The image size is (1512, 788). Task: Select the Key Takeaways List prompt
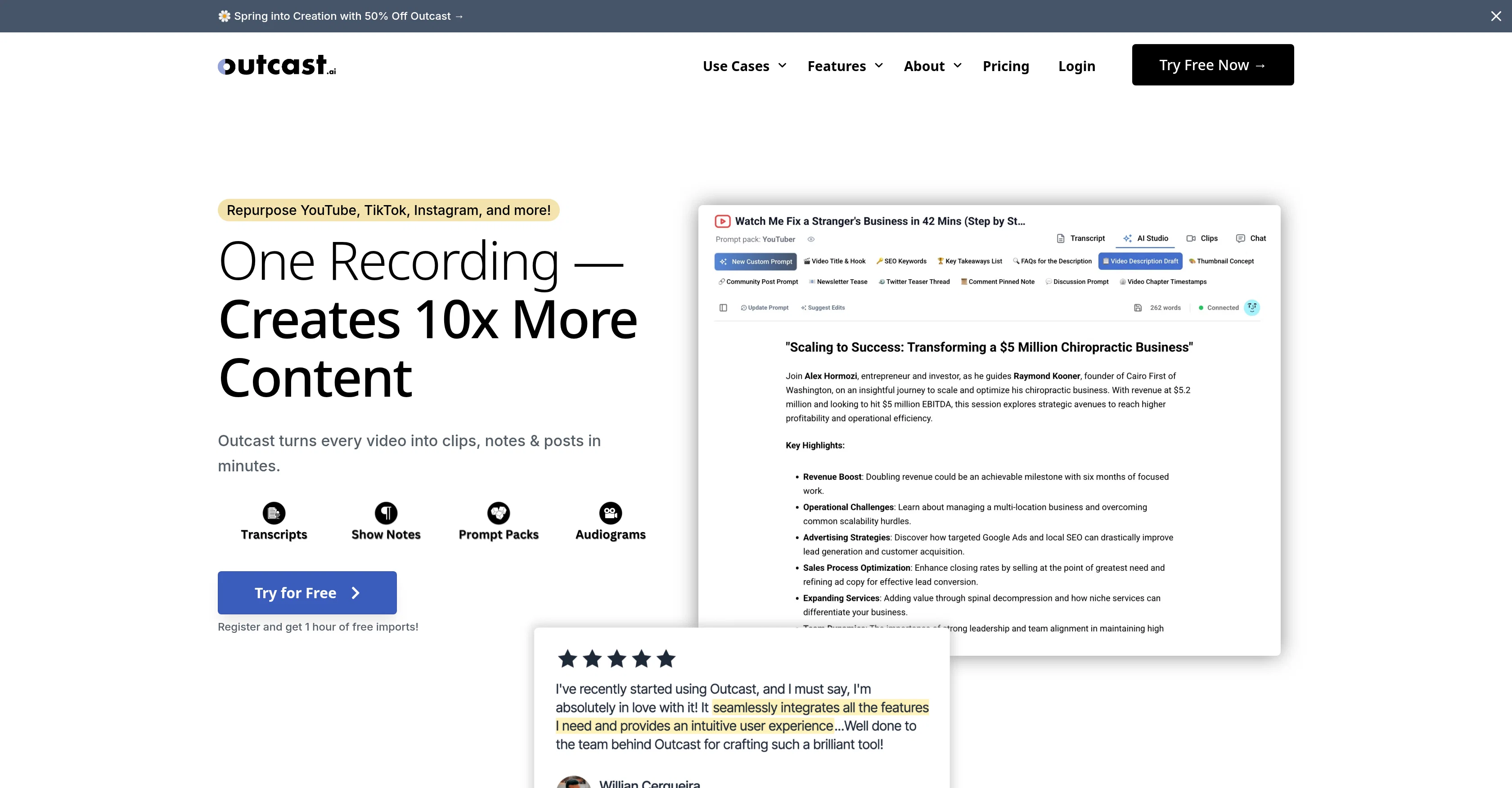point(970,261)
